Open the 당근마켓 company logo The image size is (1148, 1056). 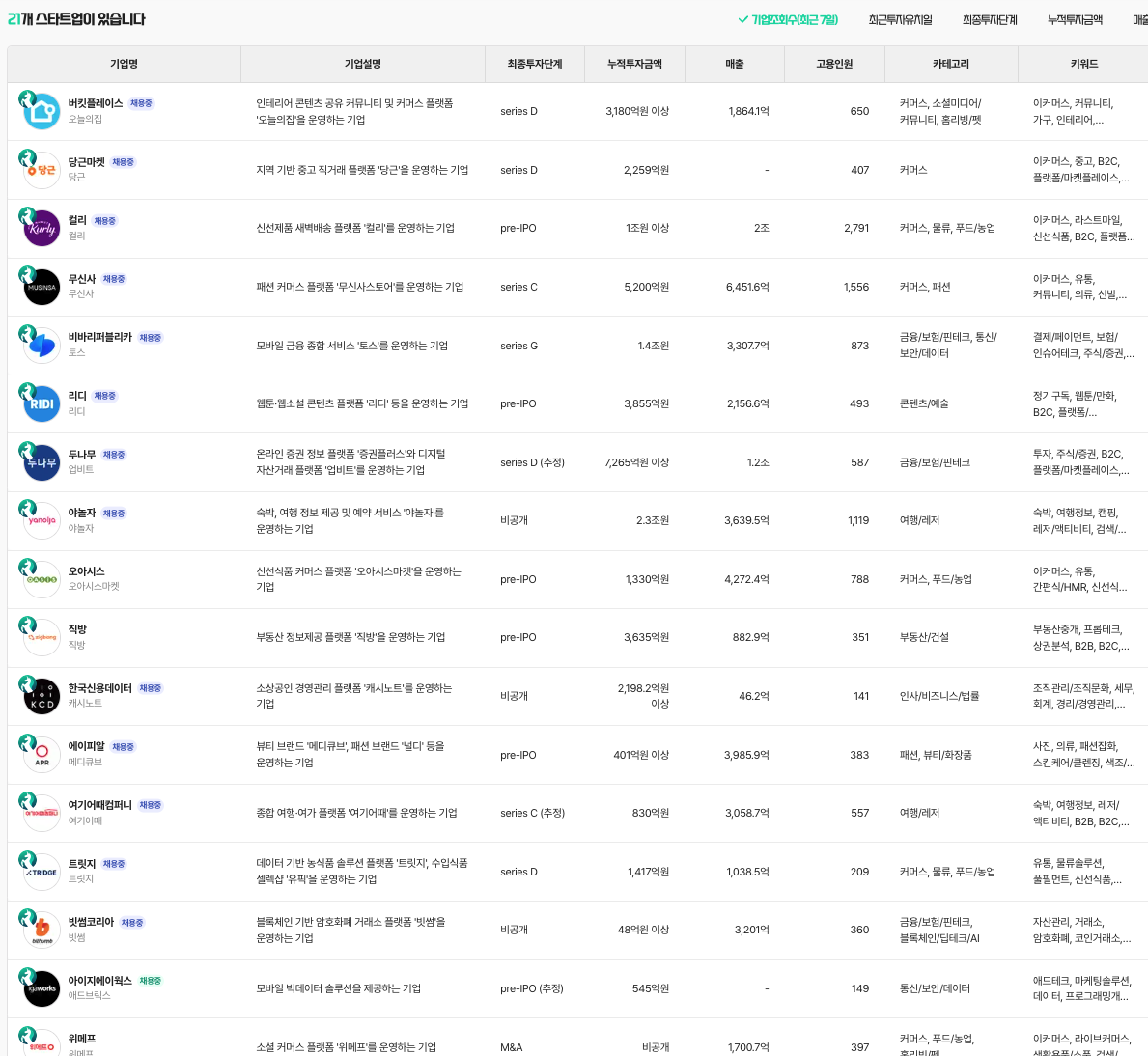42,170
